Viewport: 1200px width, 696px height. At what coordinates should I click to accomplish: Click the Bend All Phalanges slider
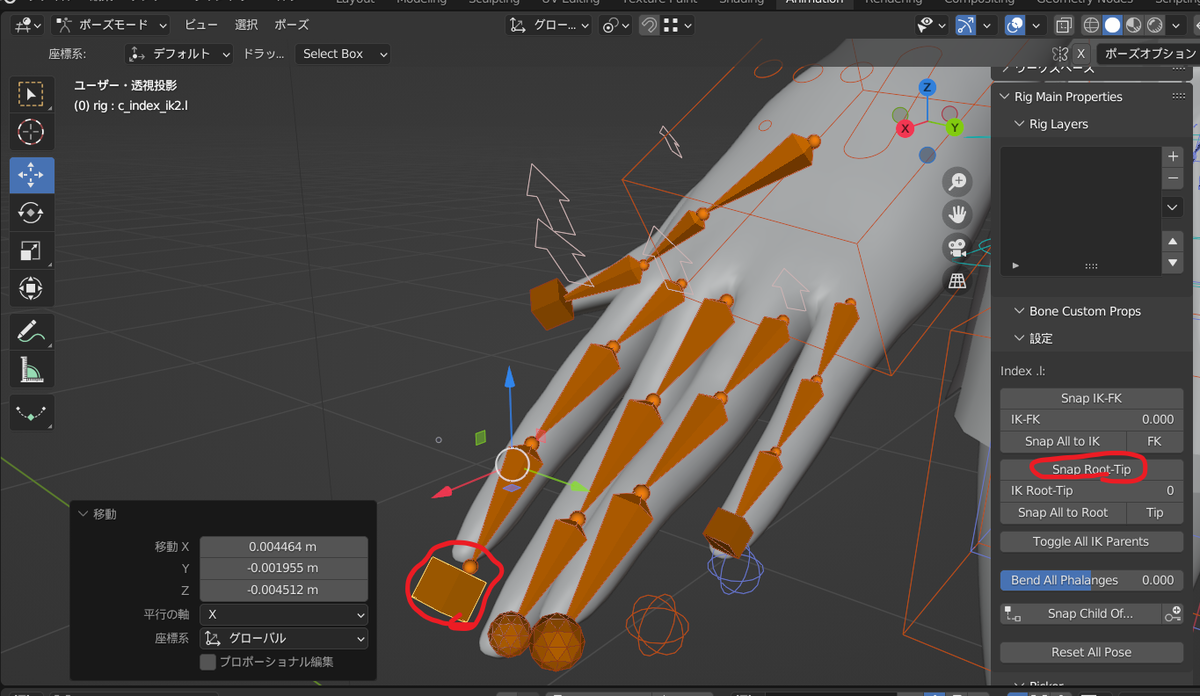click(x=1090, y=579)
